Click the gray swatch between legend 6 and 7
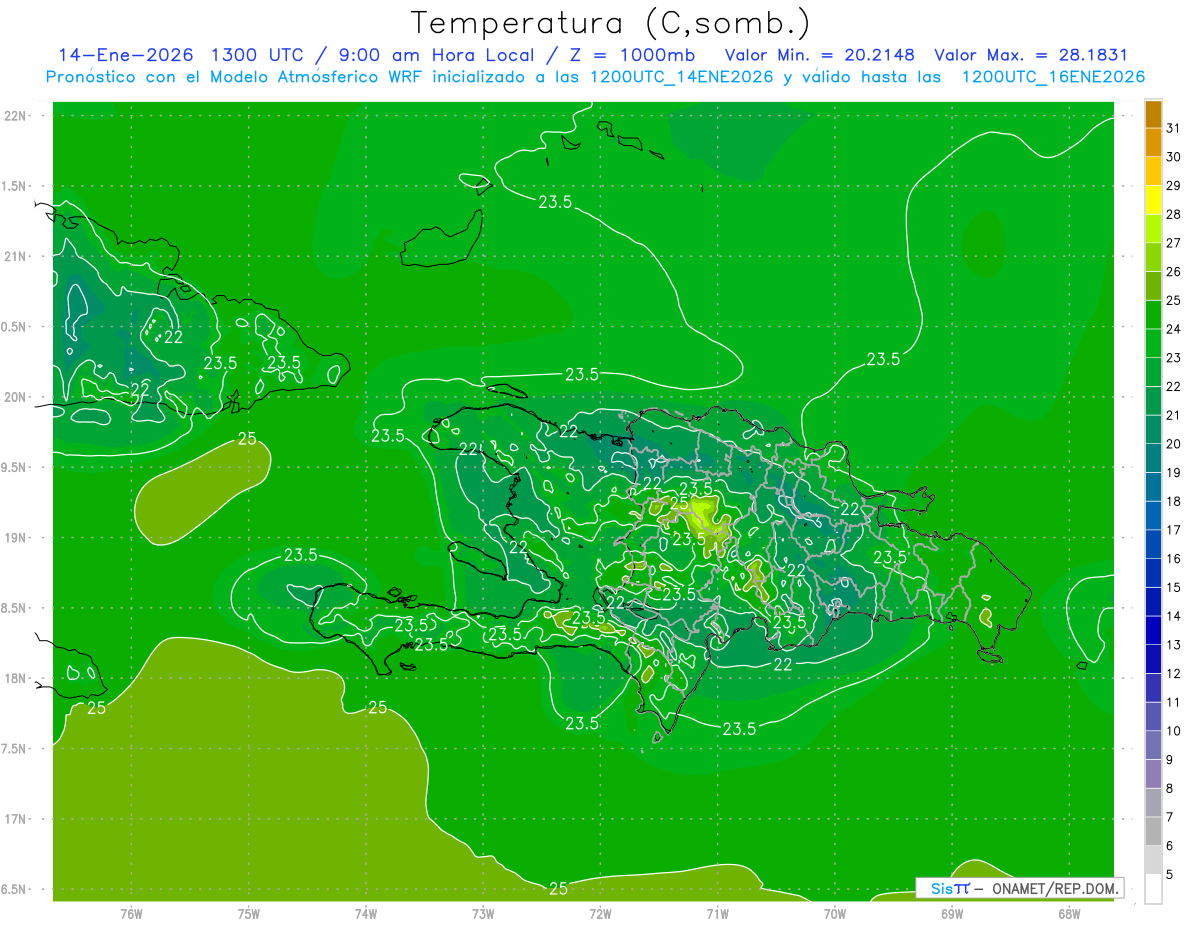The height and width of the screenshot is (927, 1200). (x=1153, y=831)
